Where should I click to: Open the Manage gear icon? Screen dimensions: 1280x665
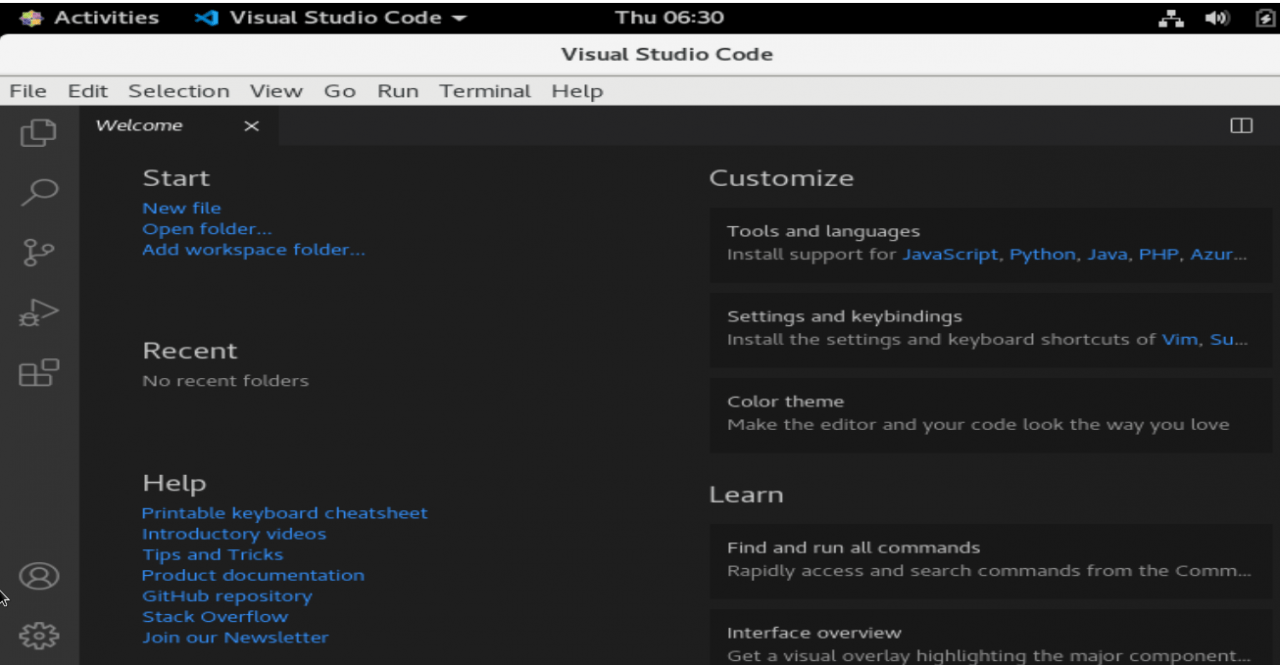coord(39,635)
